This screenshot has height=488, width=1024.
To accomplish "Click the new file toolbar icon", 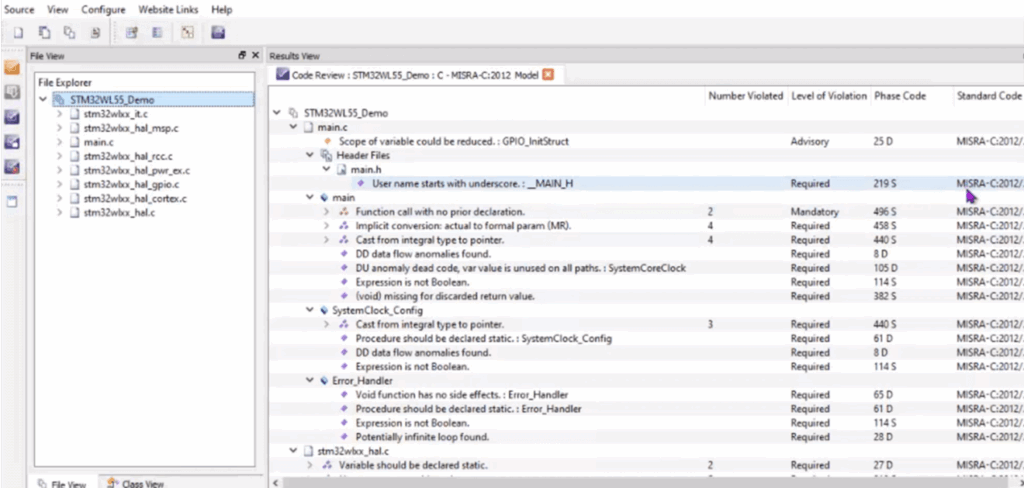I will point(19,32).
